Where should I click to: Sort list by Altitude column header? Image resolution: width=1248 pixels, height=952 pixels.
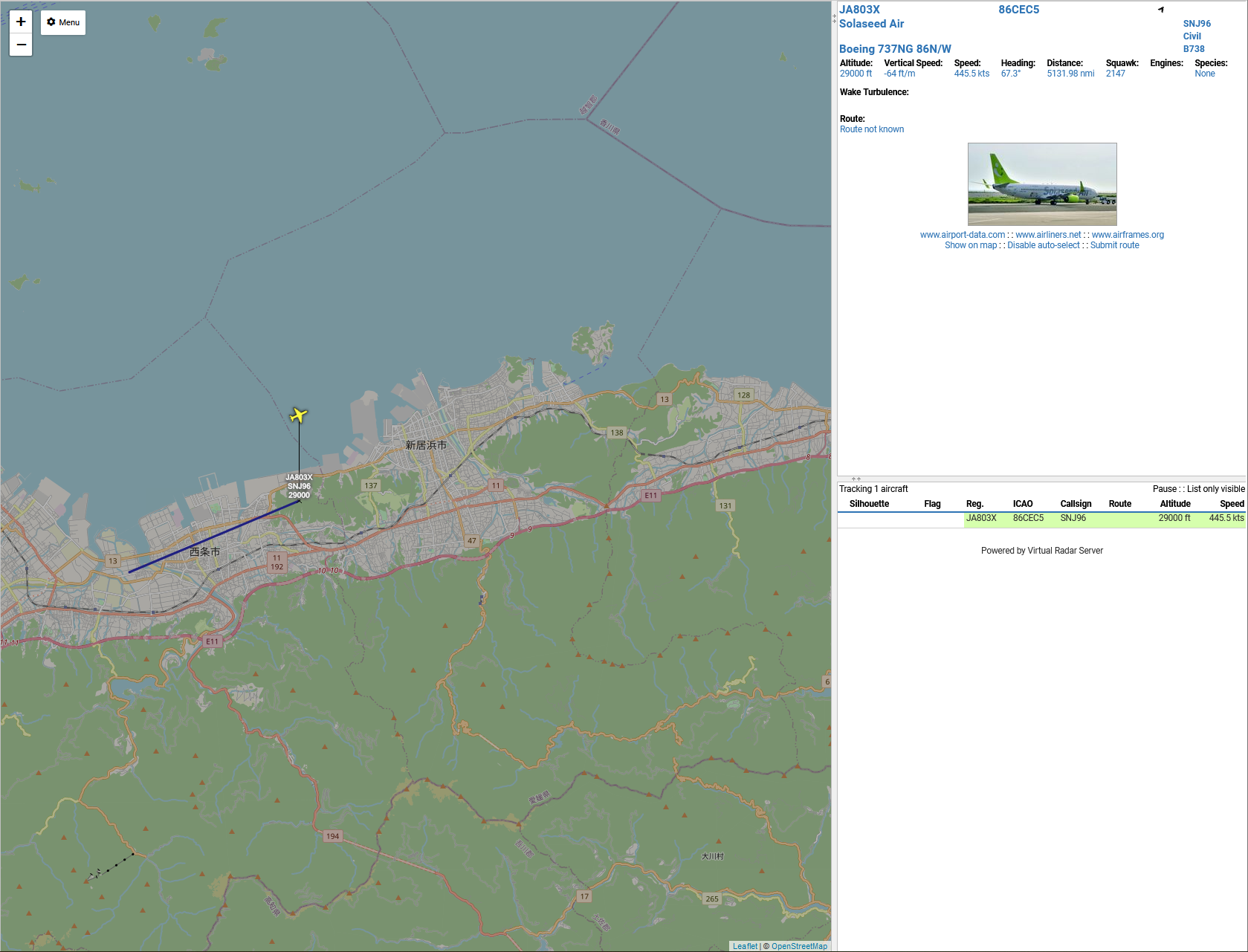click(1175, 504)
